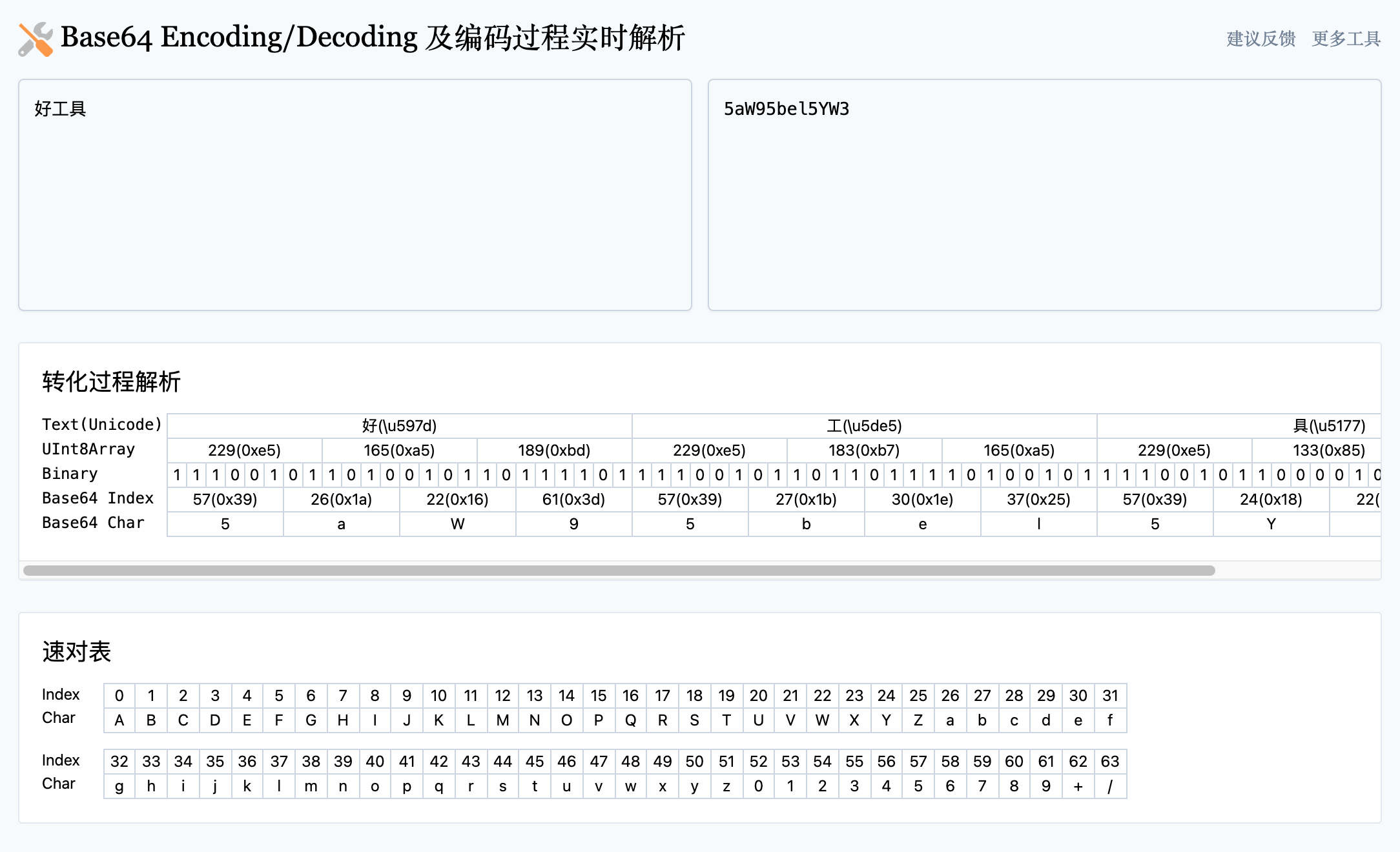Click the 183(0xb7) byte cell
Viewport: 1400px width, 852px height.
(x=865, y=451)
